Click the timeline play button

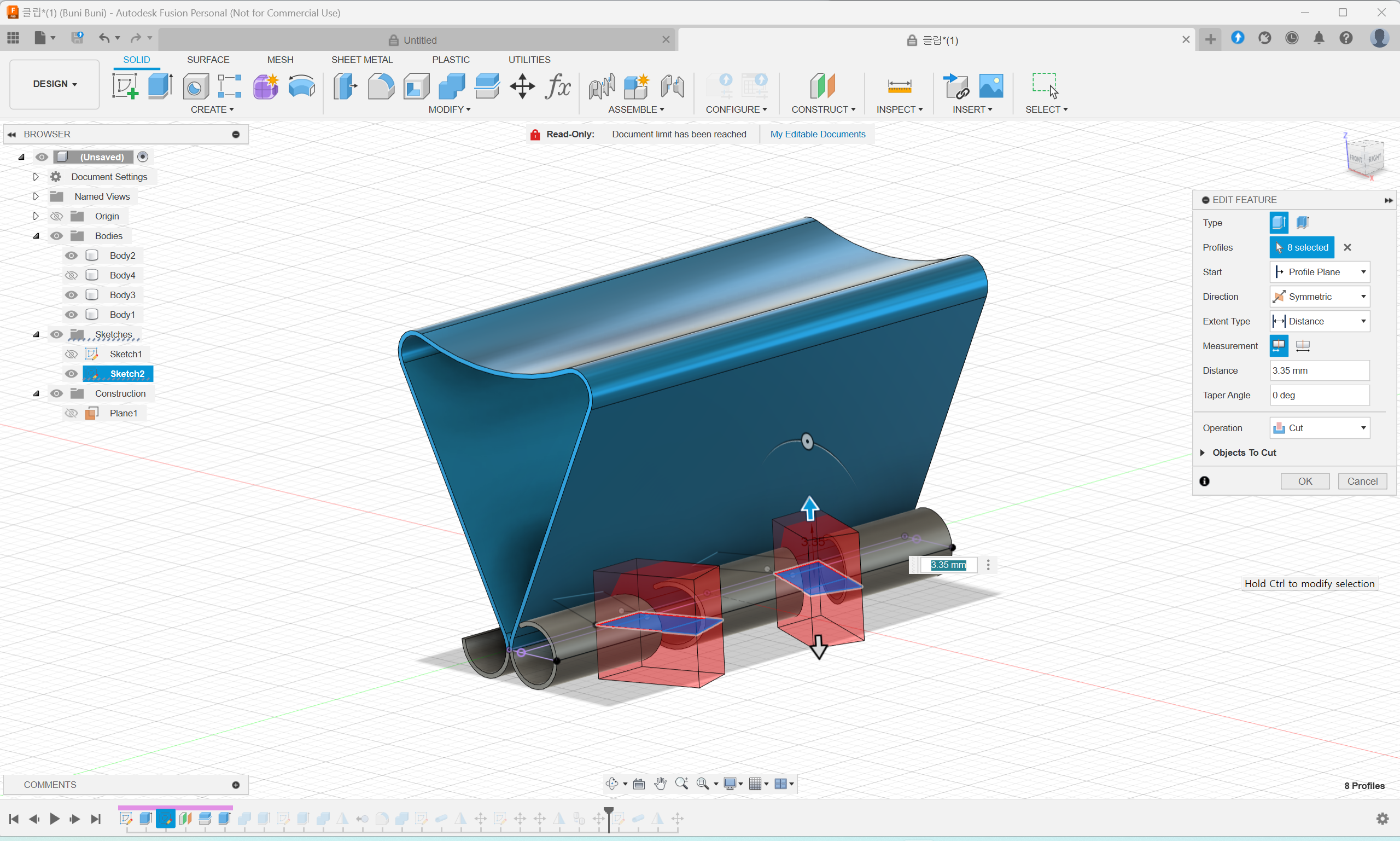54,819
